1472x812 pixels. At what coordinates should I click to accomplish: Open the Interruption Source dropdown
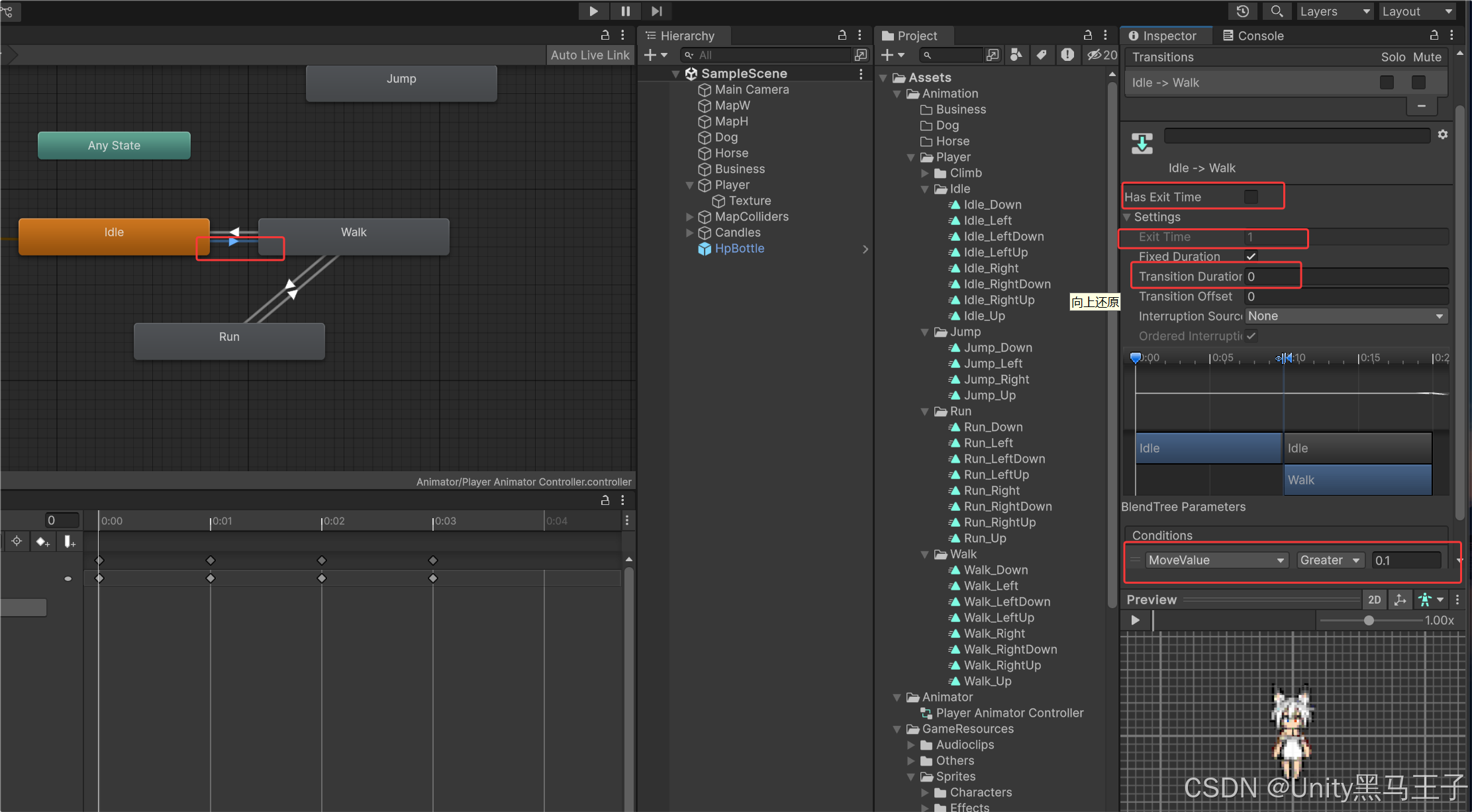pos(1346,316)
